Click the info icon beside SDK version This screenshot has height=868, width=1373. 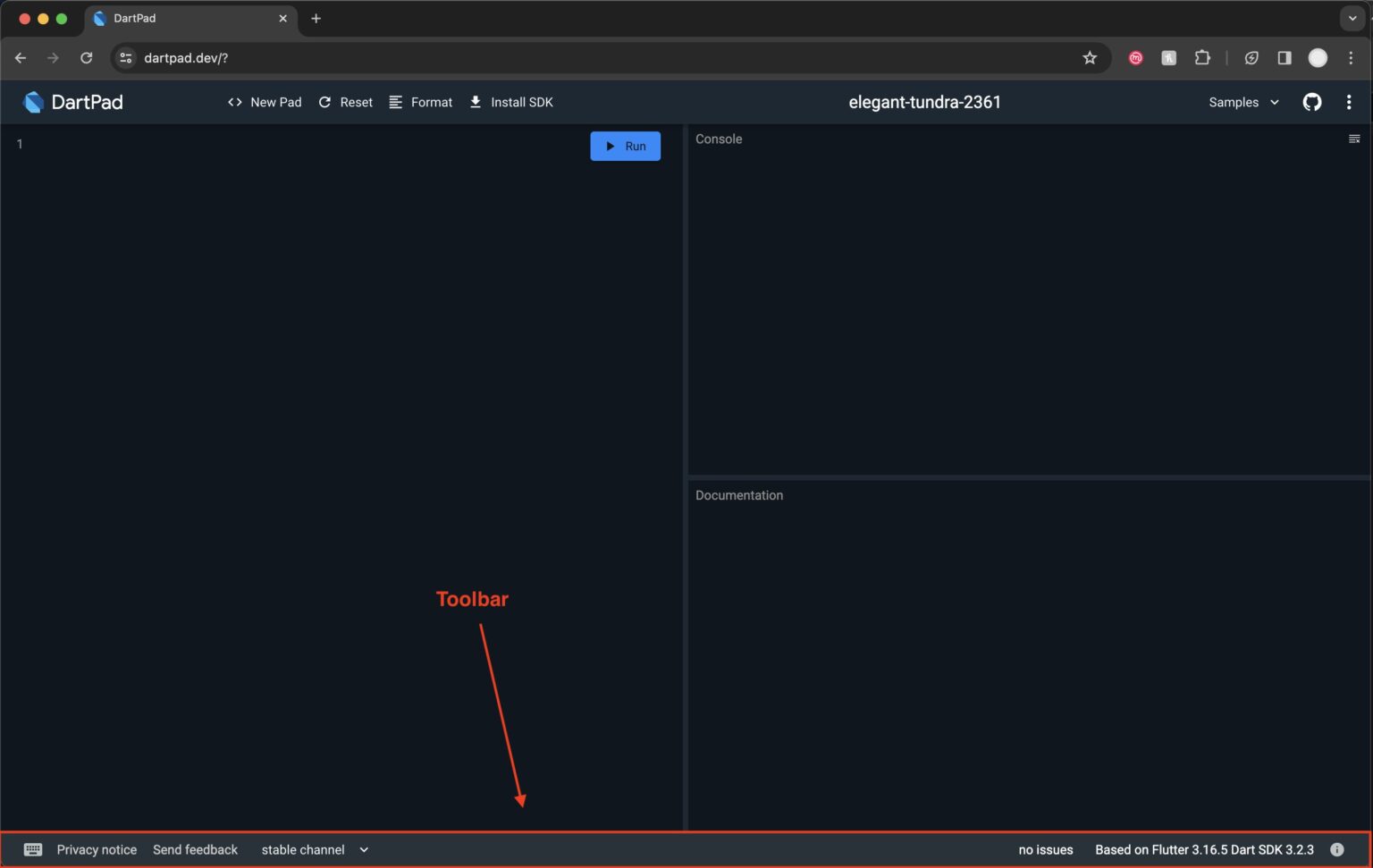tap(1336, 849)
